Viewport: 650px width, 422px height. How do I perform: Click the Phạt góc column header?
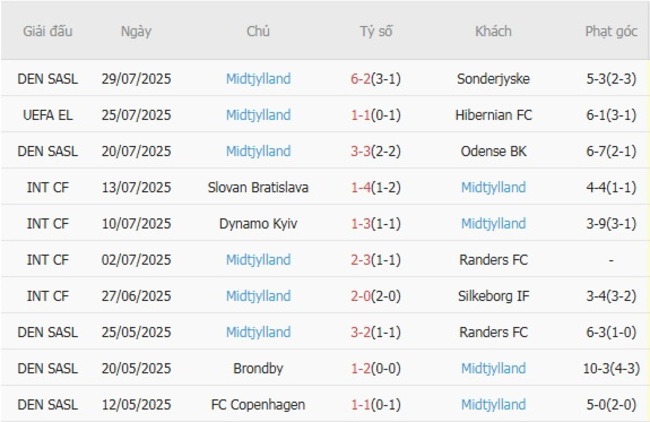[611, 31]
